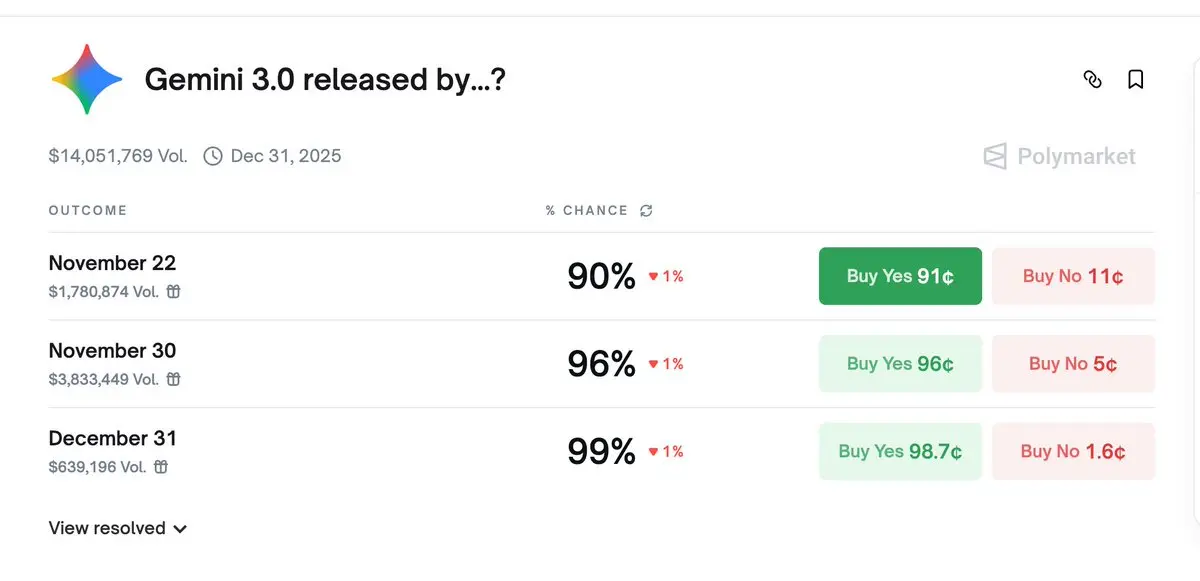Open the November 30 outcome row
Image resolution: width=1200 pixels, height=581 pixels.
pos(112,351)
